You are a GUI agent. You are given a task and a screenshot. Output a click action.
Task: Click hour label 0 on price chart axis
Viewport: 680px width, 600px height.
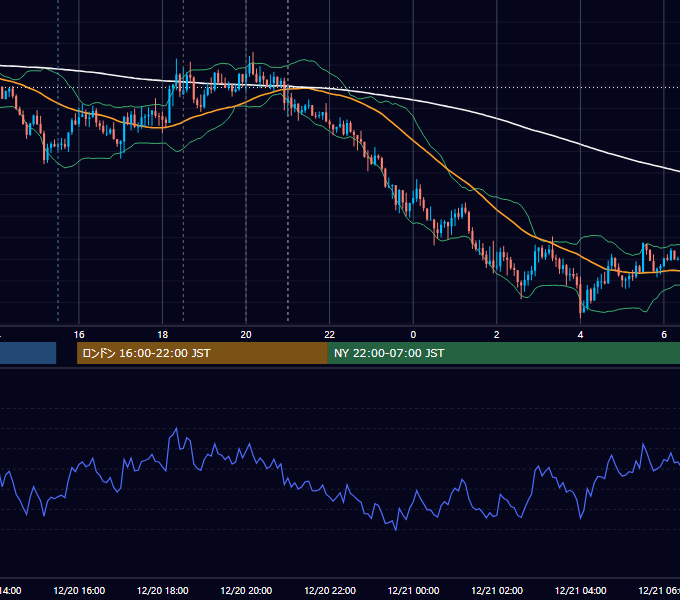tap(413, 335)
